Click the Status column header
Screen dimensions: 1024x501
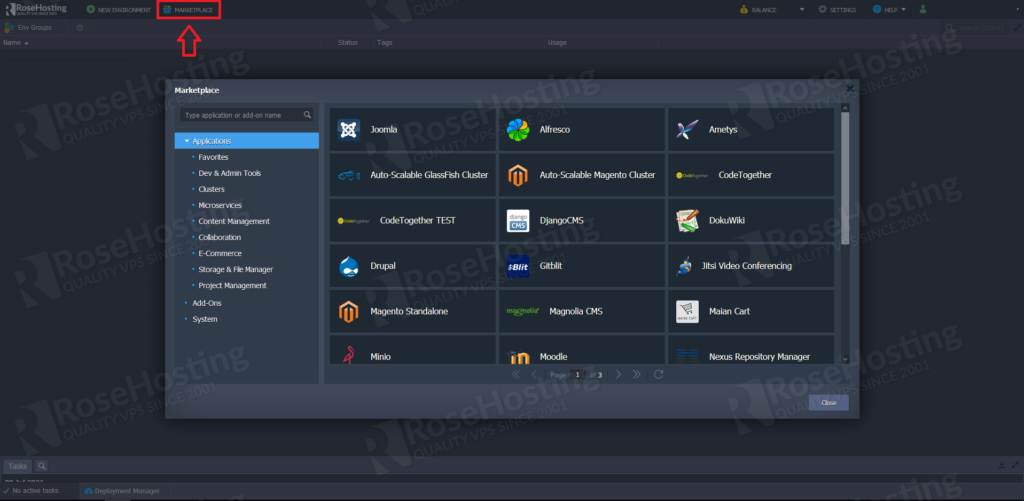347,42
